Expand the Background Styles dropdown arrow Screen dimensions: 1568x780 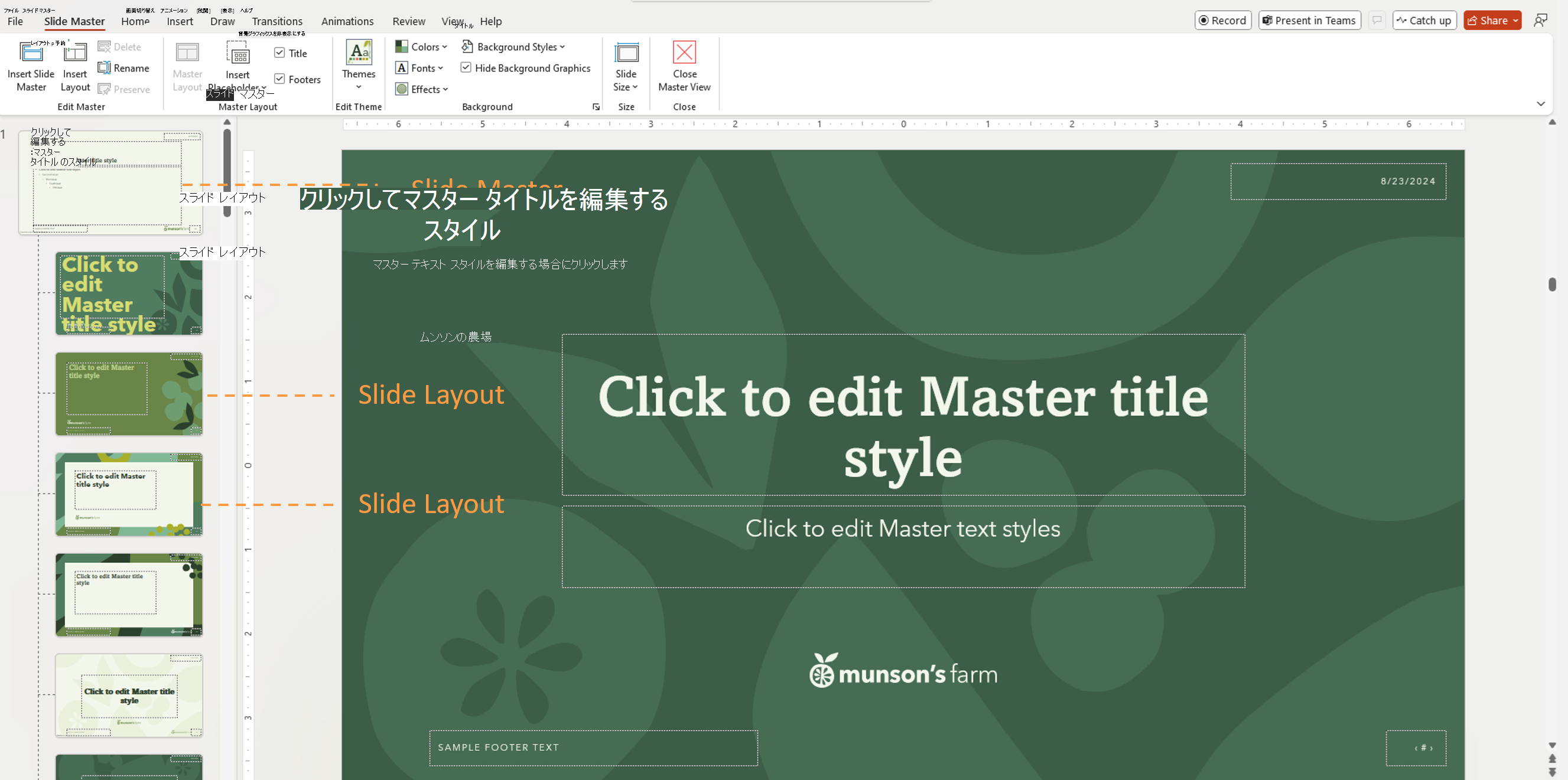pos(562,47)
